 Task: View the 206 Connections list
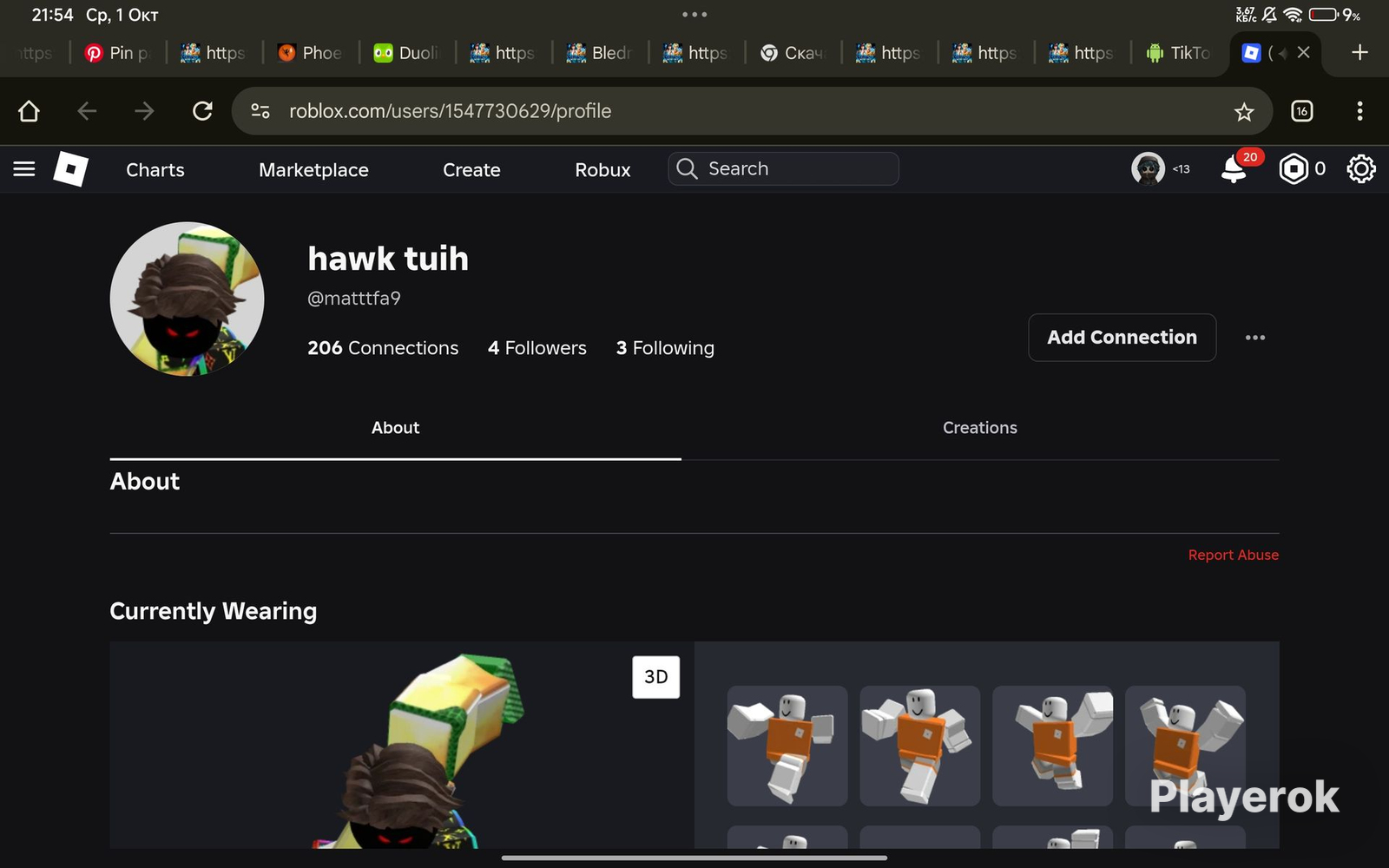(383, 348)
